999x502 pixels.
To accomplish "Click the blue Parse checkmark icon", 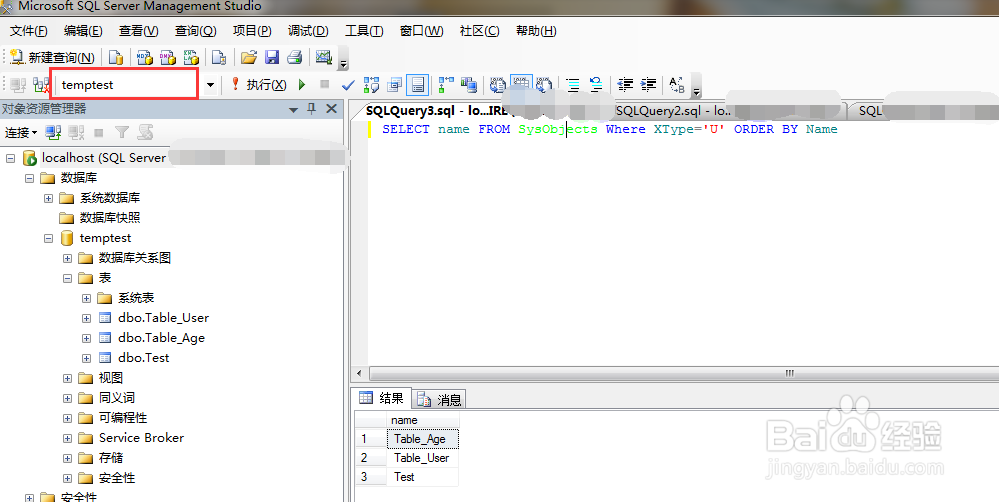I will coord(348,85).
